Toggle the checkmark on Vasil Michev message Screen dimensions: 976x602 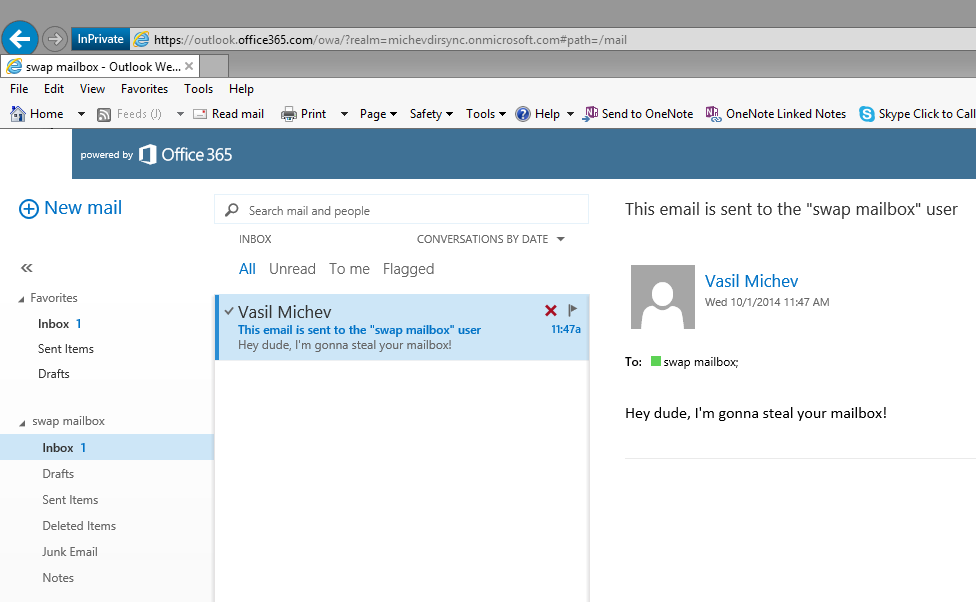[229, 311]
